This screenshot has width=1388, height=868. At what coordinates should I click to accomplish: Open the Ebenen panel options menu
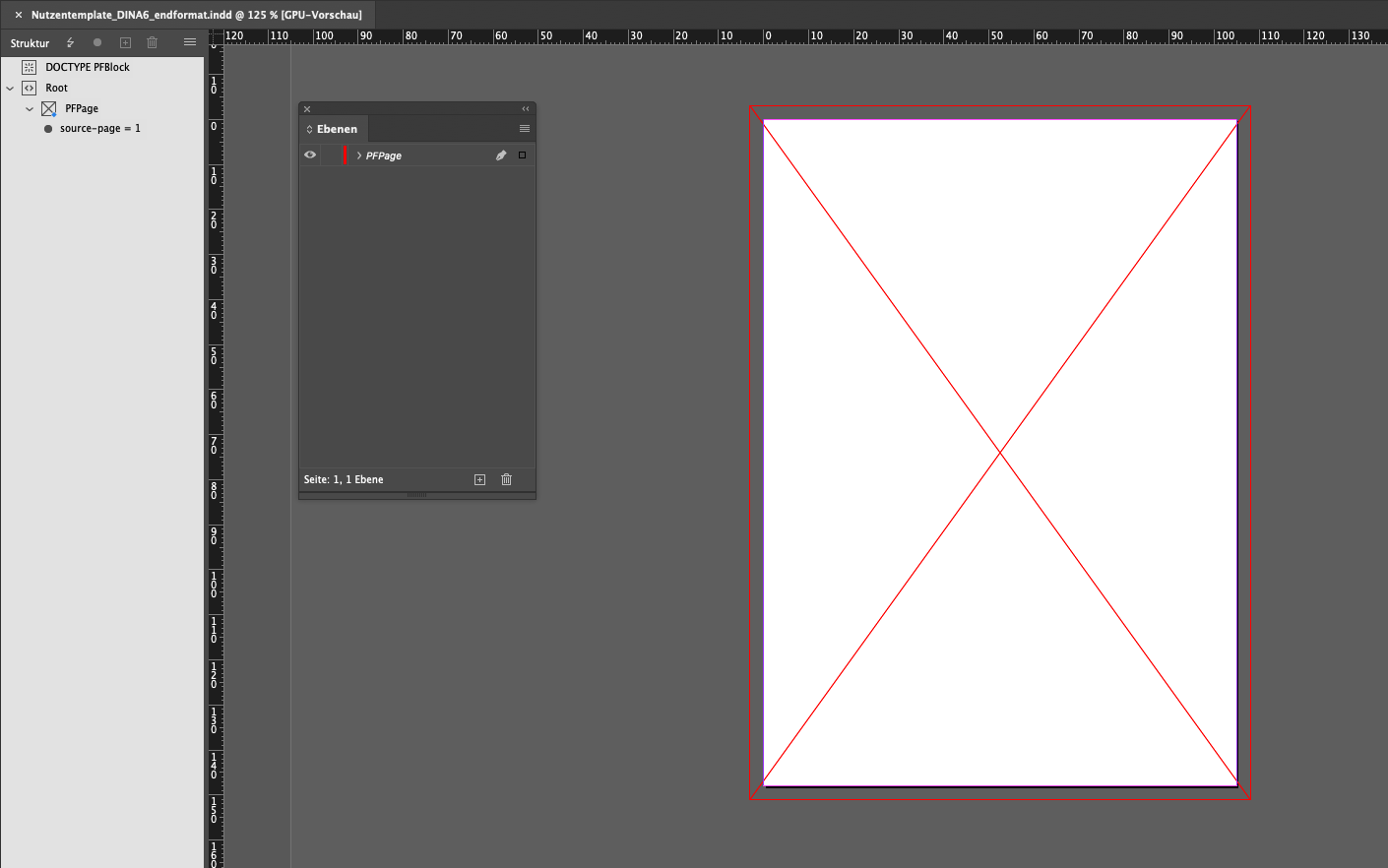click(524, 129)
